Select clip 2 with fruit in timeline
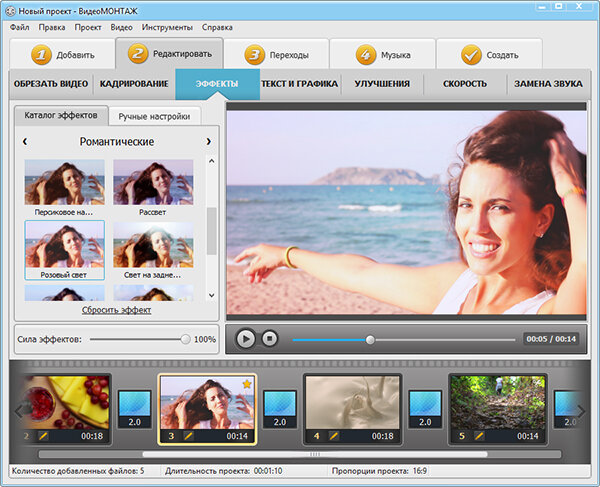Viewport: 600px width, 487px height. point(65,409)
